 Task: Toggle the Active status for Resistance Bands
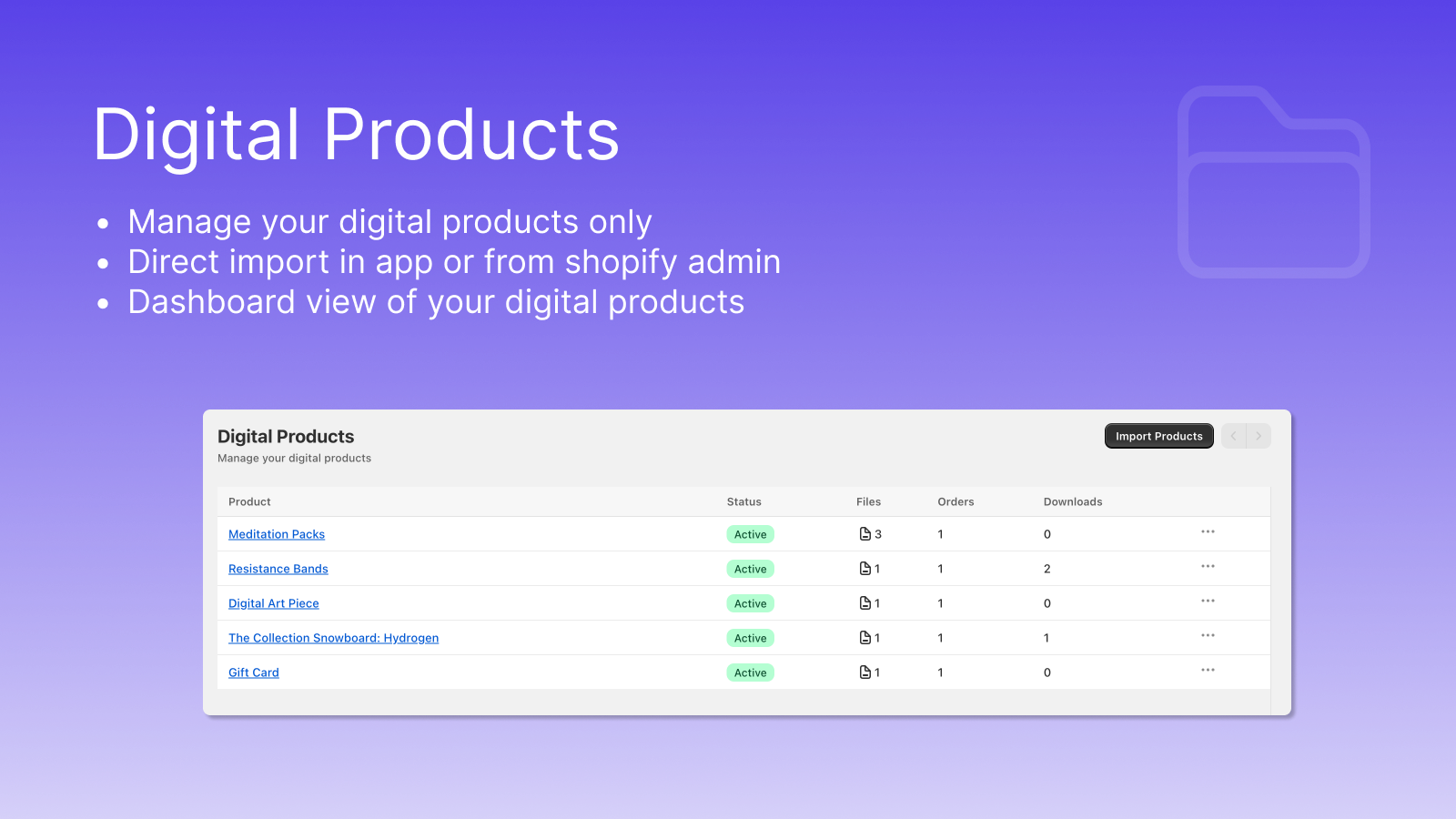(749, 568)
